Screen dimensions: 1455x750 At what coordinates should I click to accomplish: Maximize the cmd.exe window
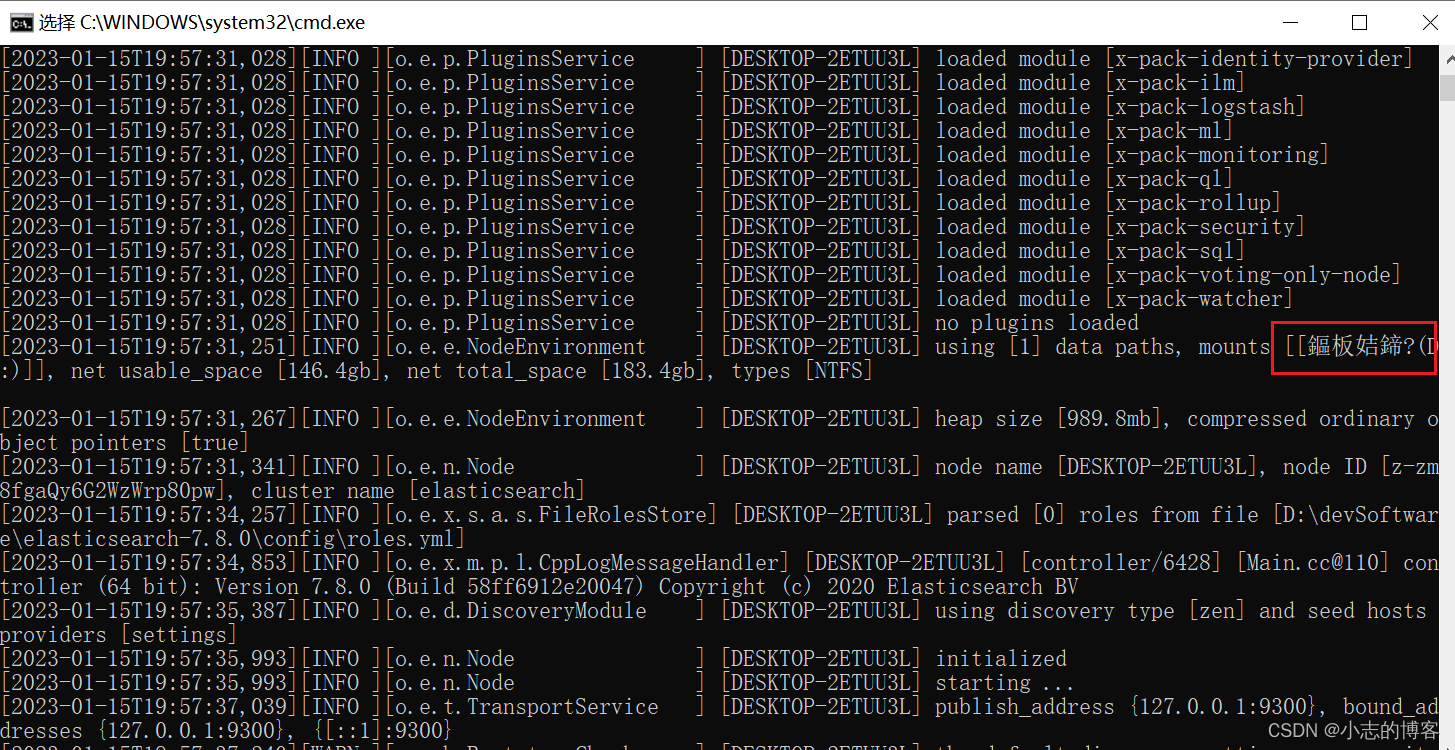(x=1359, y=22)
